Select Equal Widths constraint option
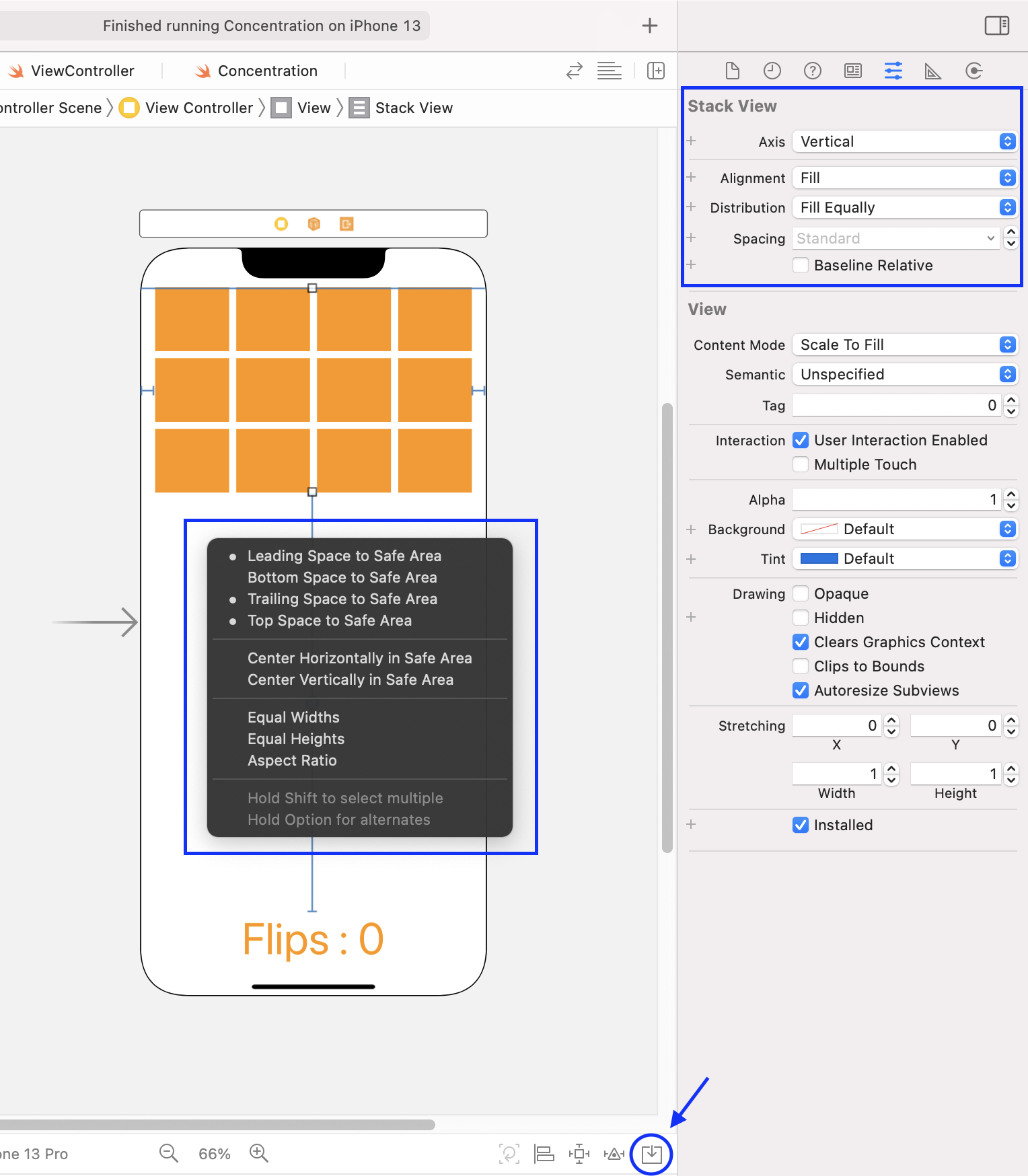 293,717
